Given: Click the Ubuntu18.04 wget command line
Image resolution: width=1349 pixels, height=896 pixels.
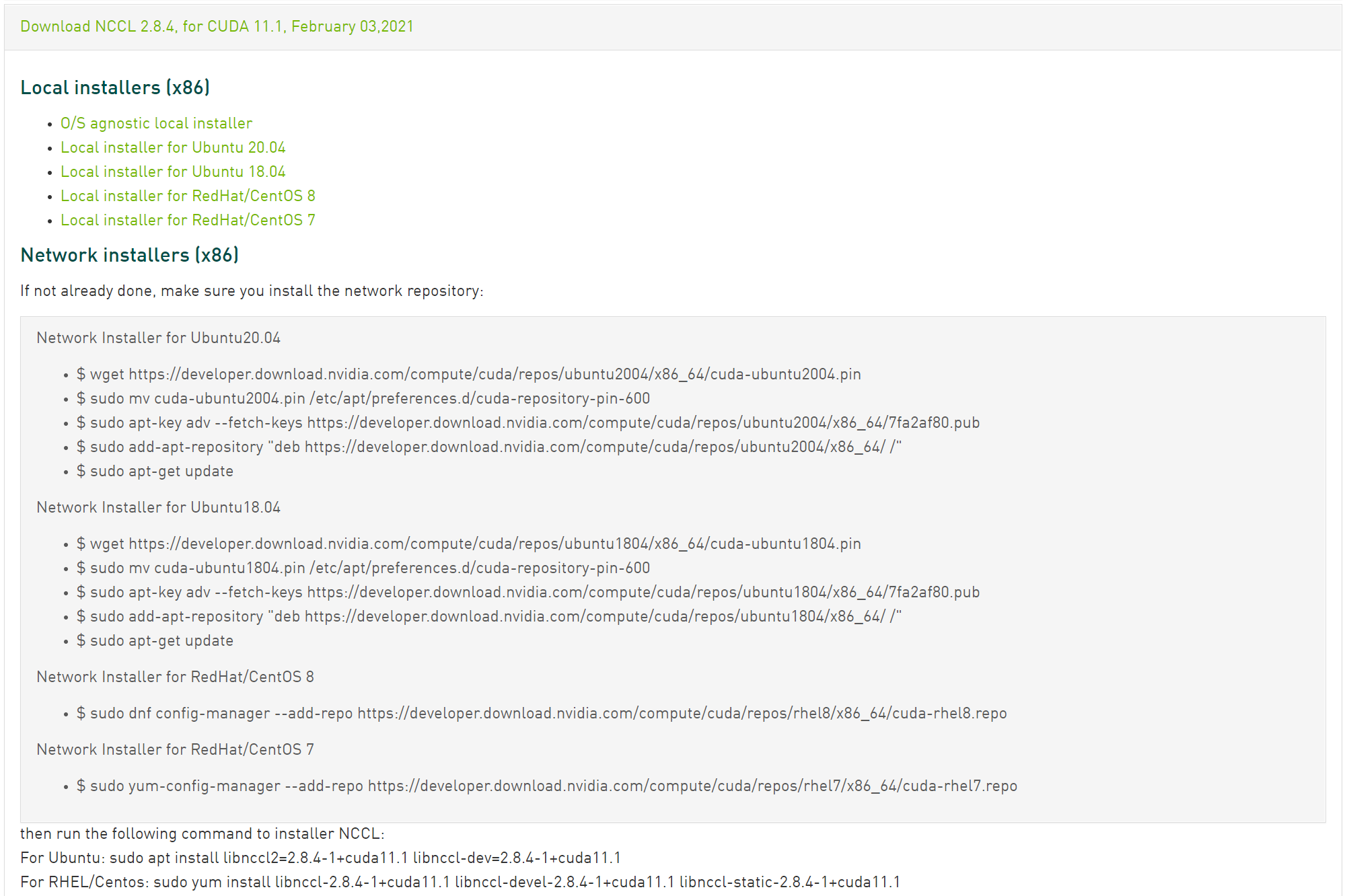Looking at the screenshot, I should point(468,544).
